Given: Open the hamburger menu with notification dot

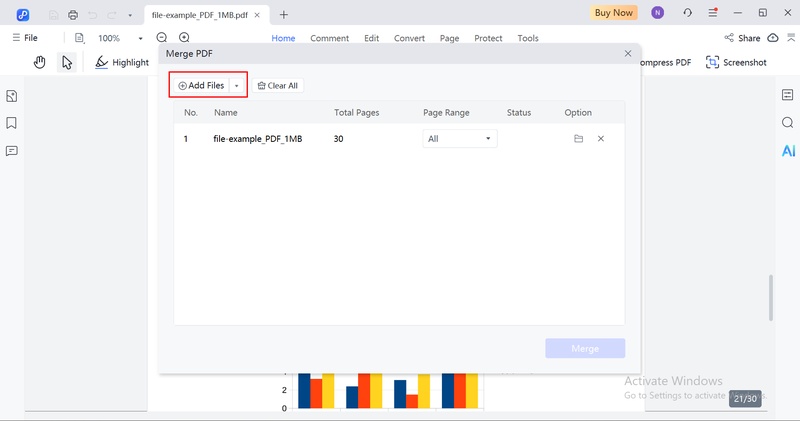Looking at the screenshot, I should [x=713, y=13].
